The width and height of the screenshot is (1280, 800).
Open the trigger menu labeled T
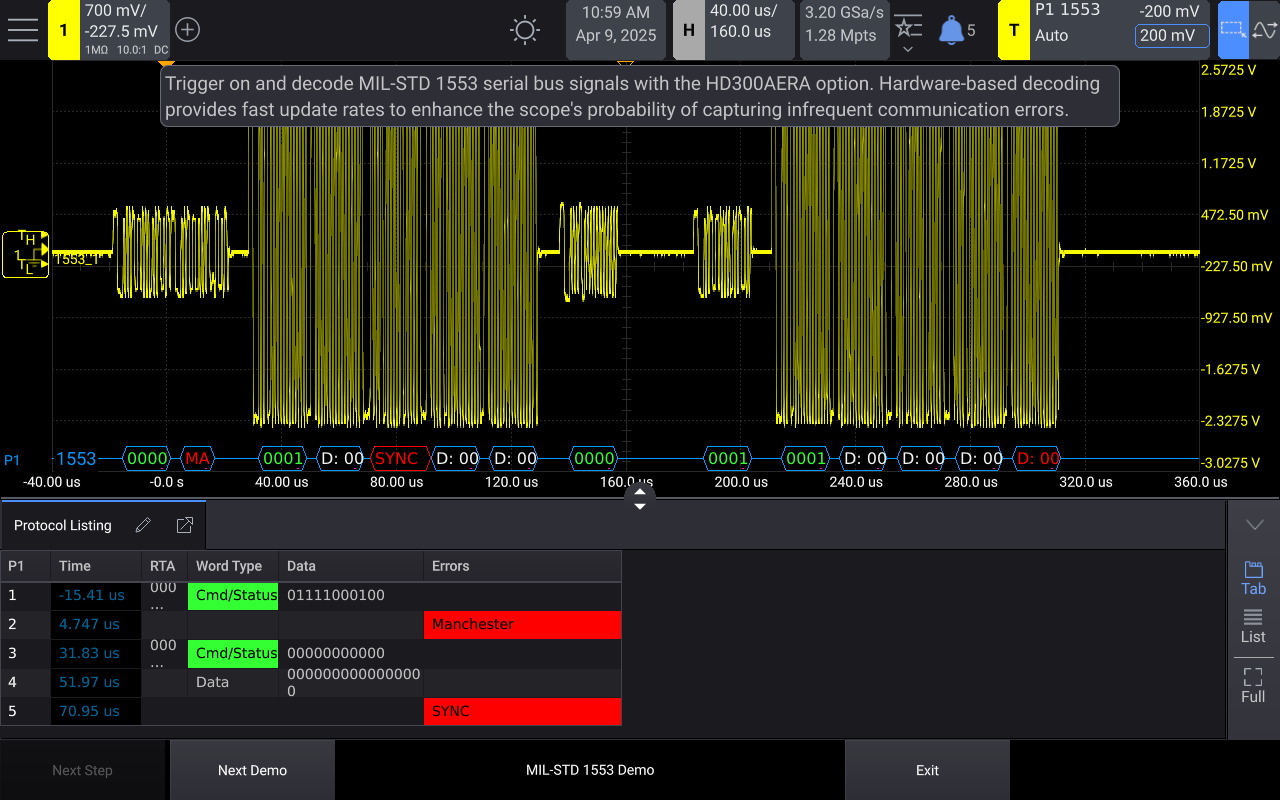pos(1013,30)
